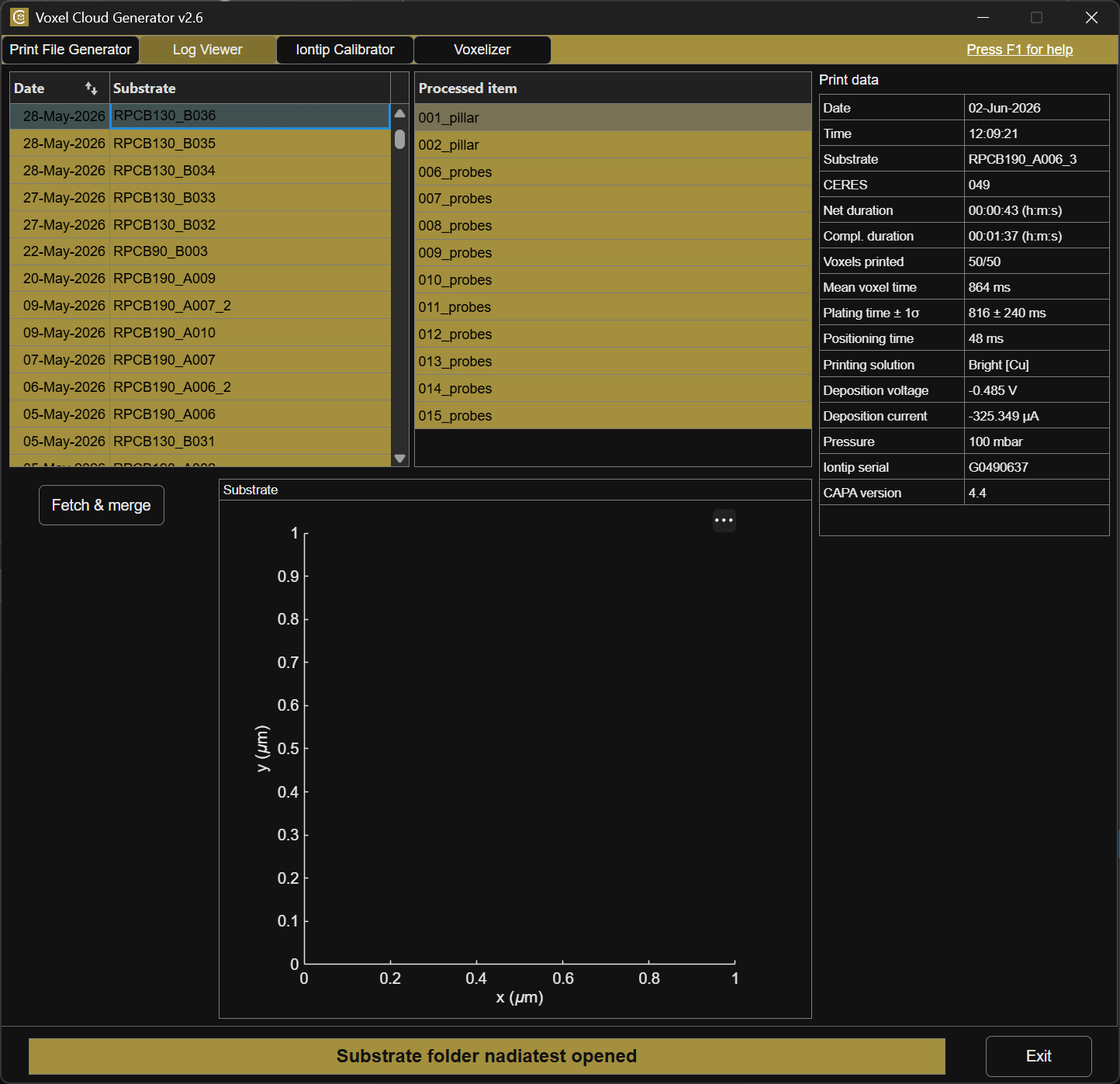Select processed item 011_probes
This screenshot has width=1120, height=1084.
(613, 307)
